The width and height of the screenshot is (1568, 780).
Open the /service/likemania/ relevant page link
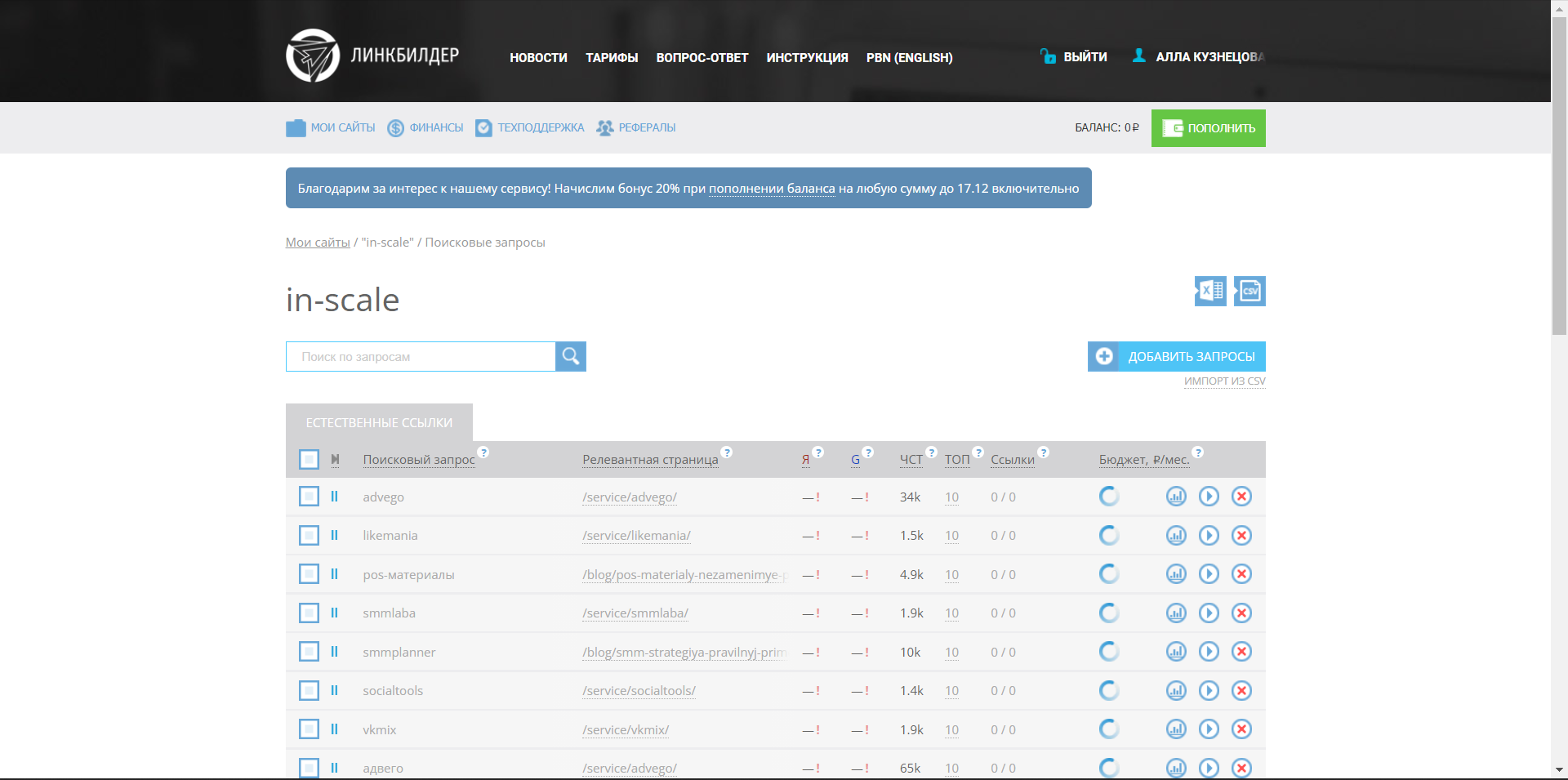click(x=636, y=536)
